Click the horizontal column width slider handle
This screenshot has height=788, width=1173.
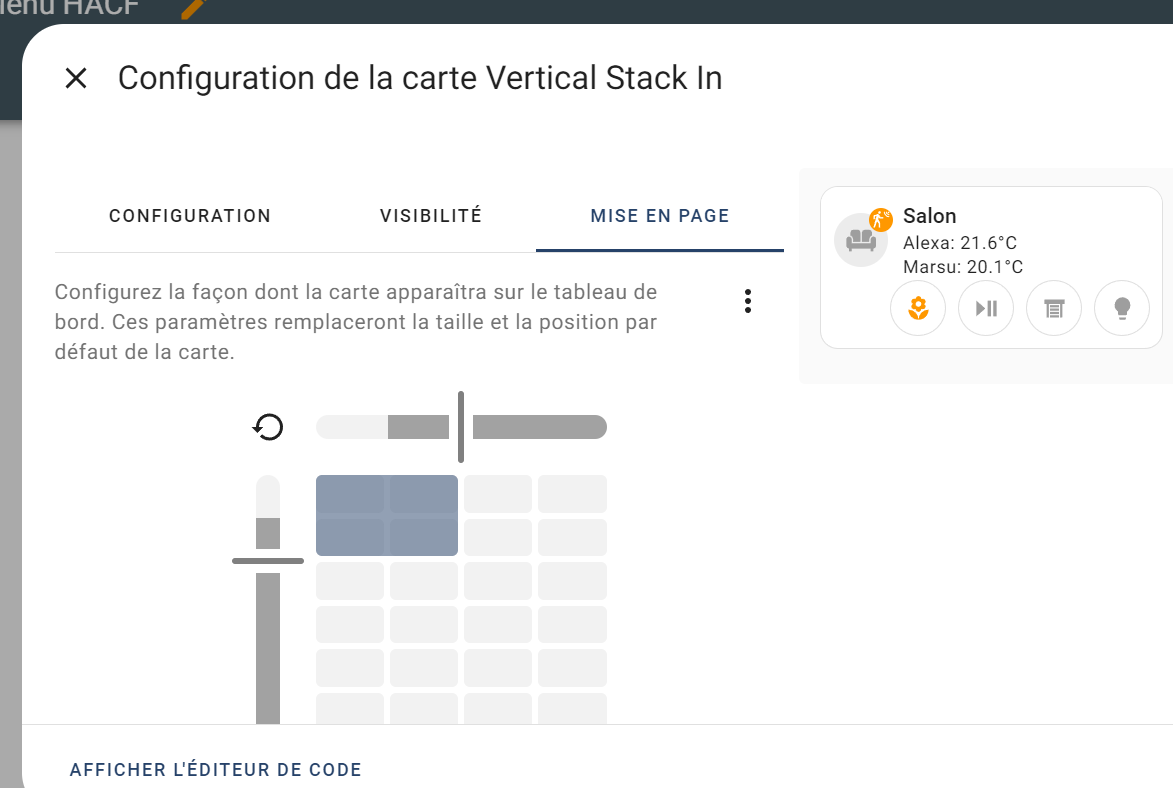[x=461, y=427]
